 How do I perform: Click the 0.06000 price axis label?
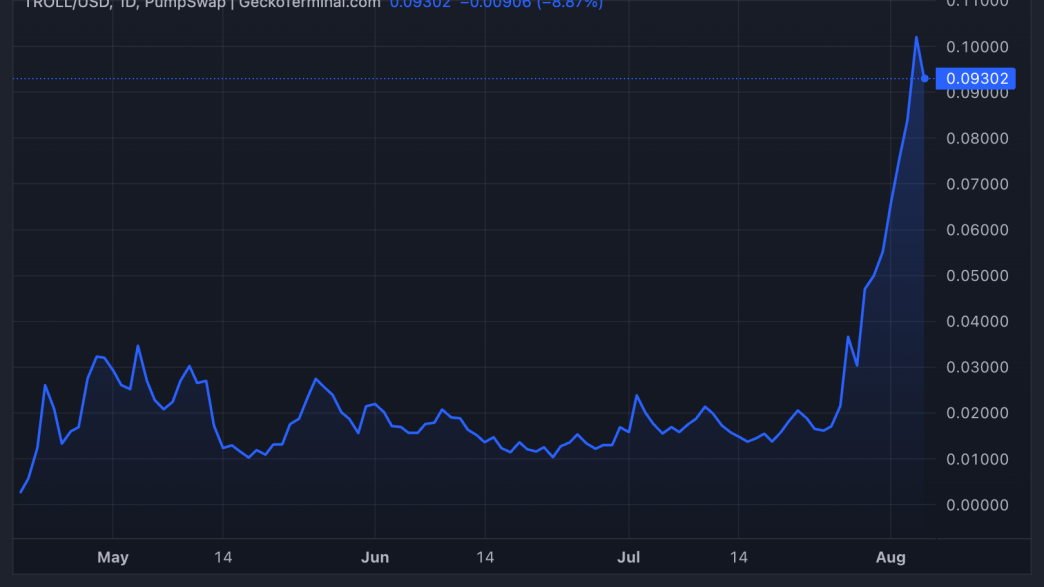tap(975, 230)
